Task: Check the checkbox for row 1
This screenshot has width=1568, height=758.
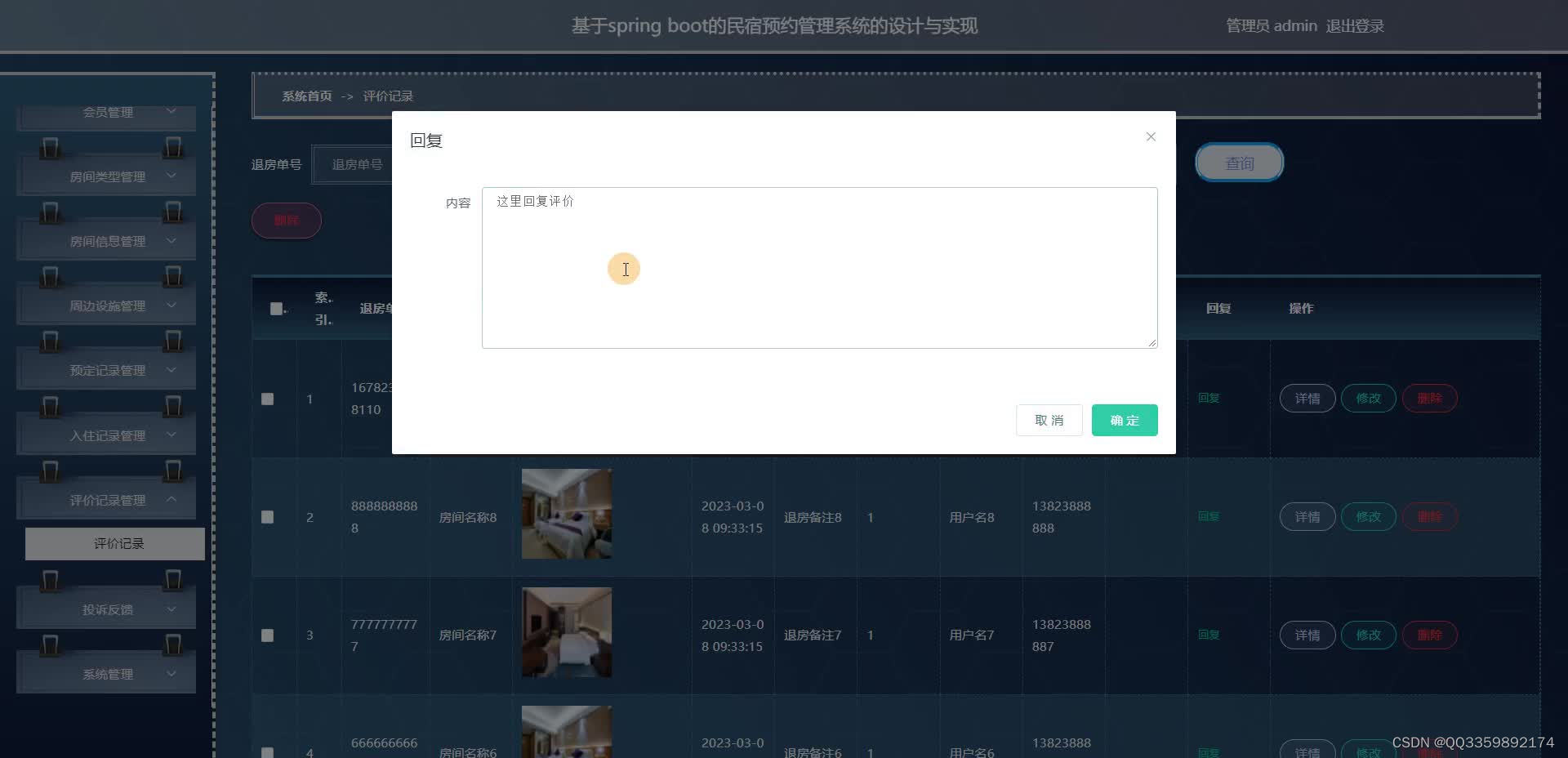Action: [267, 399]
